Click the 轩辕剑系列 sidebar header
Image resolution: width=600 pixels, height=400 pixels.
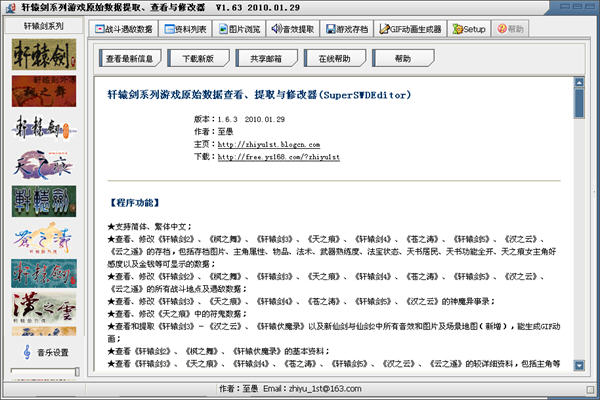(x=44, y=26)
